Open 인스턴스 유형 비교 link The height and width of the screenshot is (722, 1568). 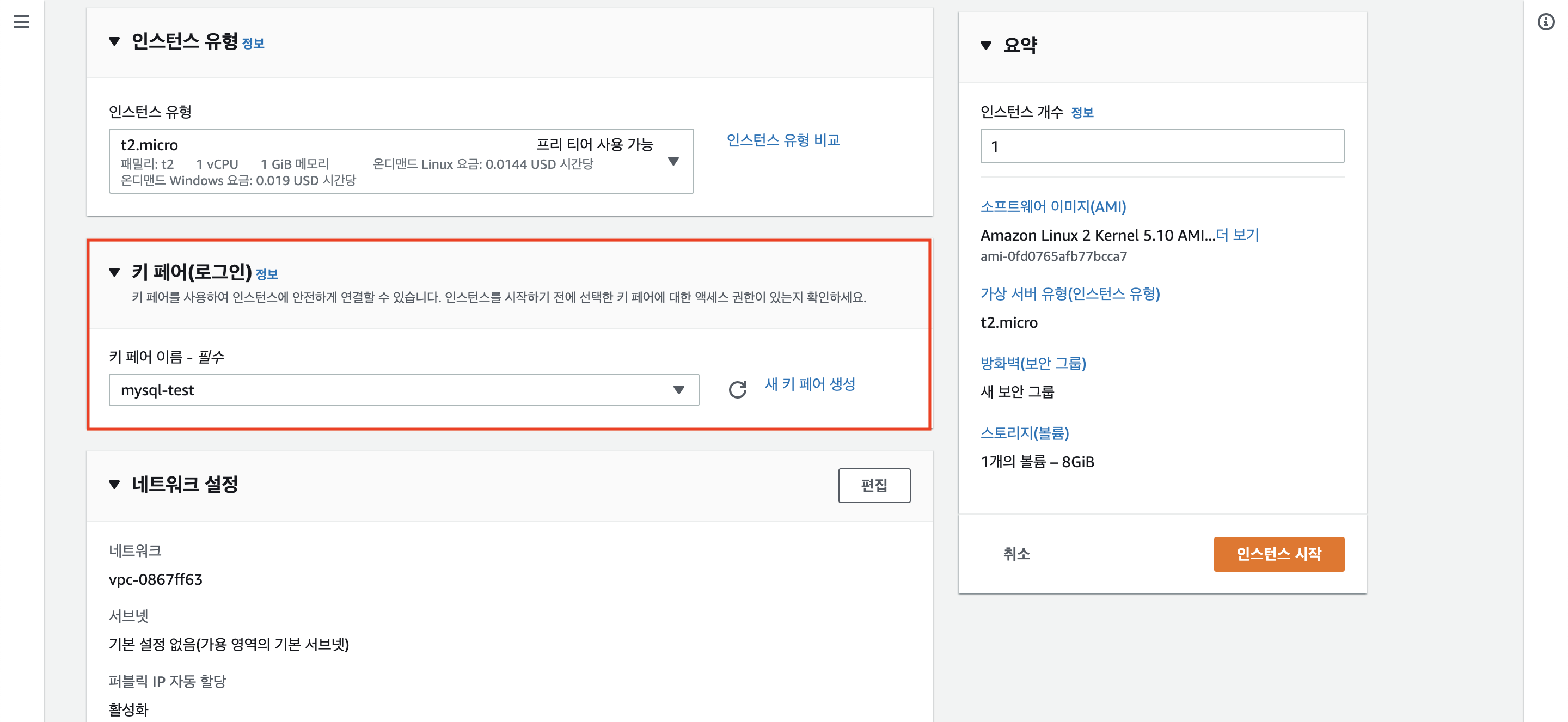tap(783, 140)
